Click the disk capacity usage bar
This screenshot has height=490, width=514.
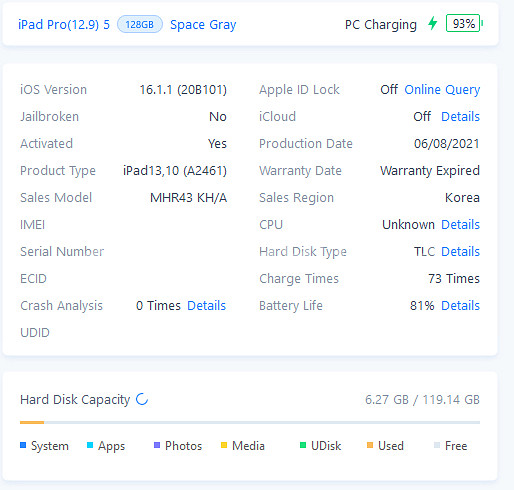pos(250,422)
